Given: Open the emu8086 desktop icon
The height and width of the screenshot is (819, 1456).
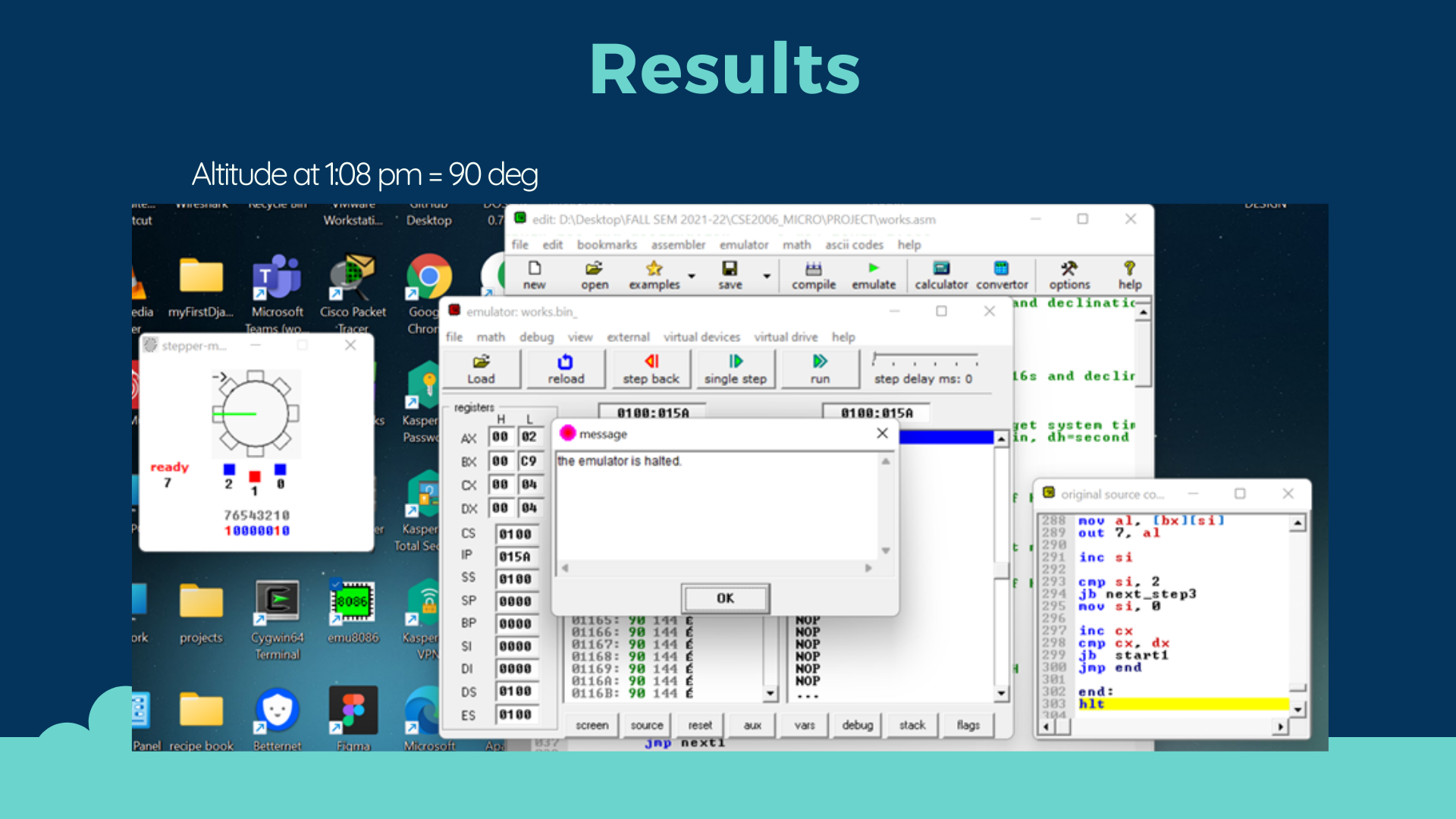Looking at the screenshot, I should (352, 613).
